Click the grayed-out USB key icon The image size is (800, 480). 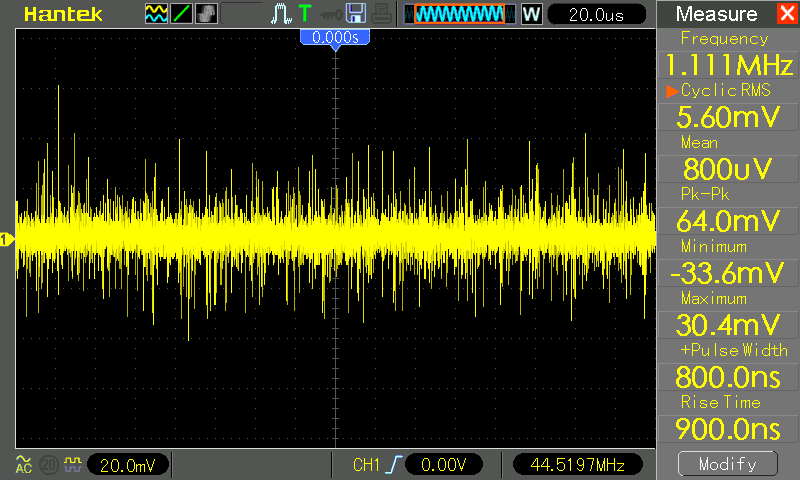tap(332, 14)
